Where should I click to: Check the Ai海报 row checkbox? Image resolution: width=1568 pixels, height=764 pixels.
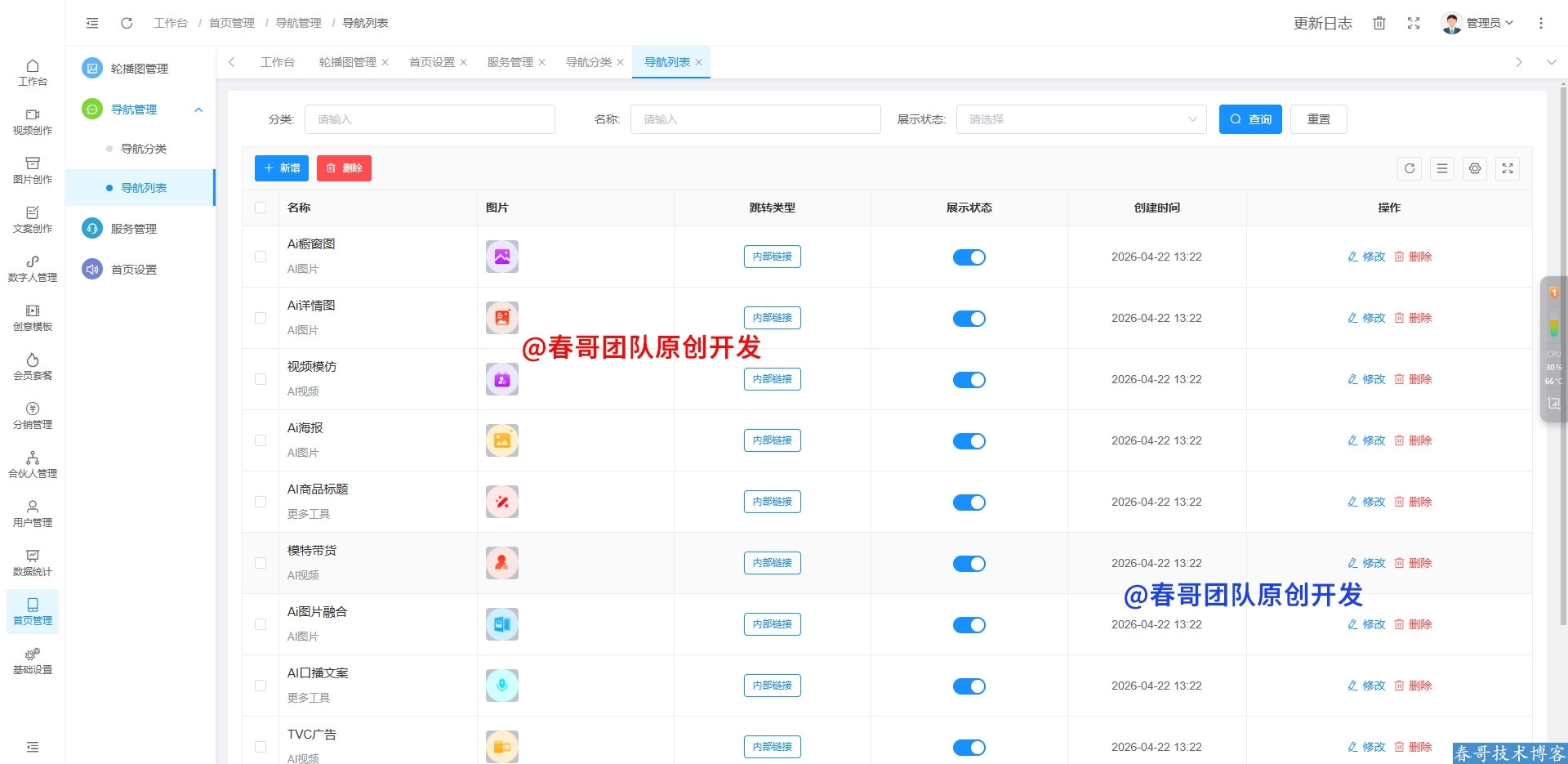click(x=261, y=440)
